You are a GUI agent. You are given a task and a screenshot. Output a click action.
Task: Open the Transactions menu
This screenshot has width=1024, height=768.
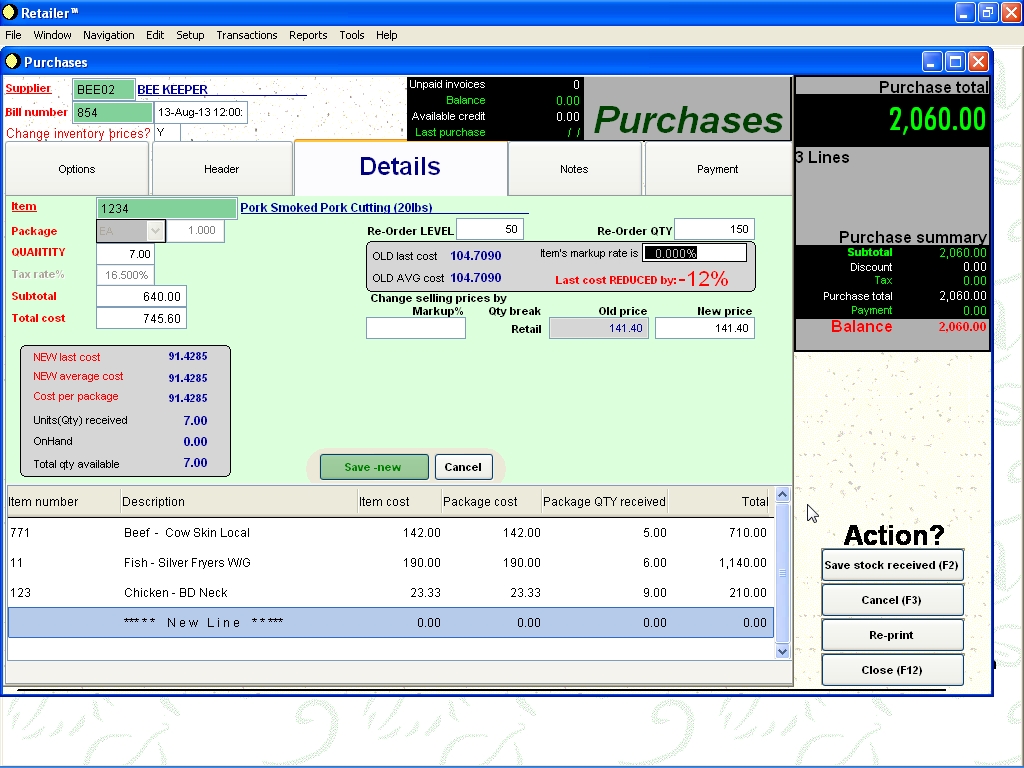coord(246,35)
